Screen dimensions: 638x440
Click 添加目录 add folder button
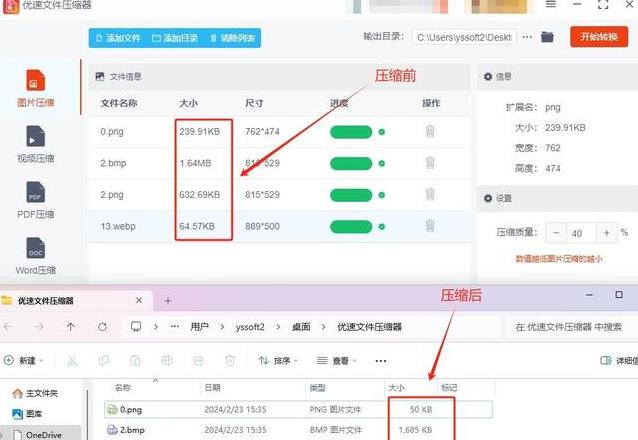[x=175, y=38]
